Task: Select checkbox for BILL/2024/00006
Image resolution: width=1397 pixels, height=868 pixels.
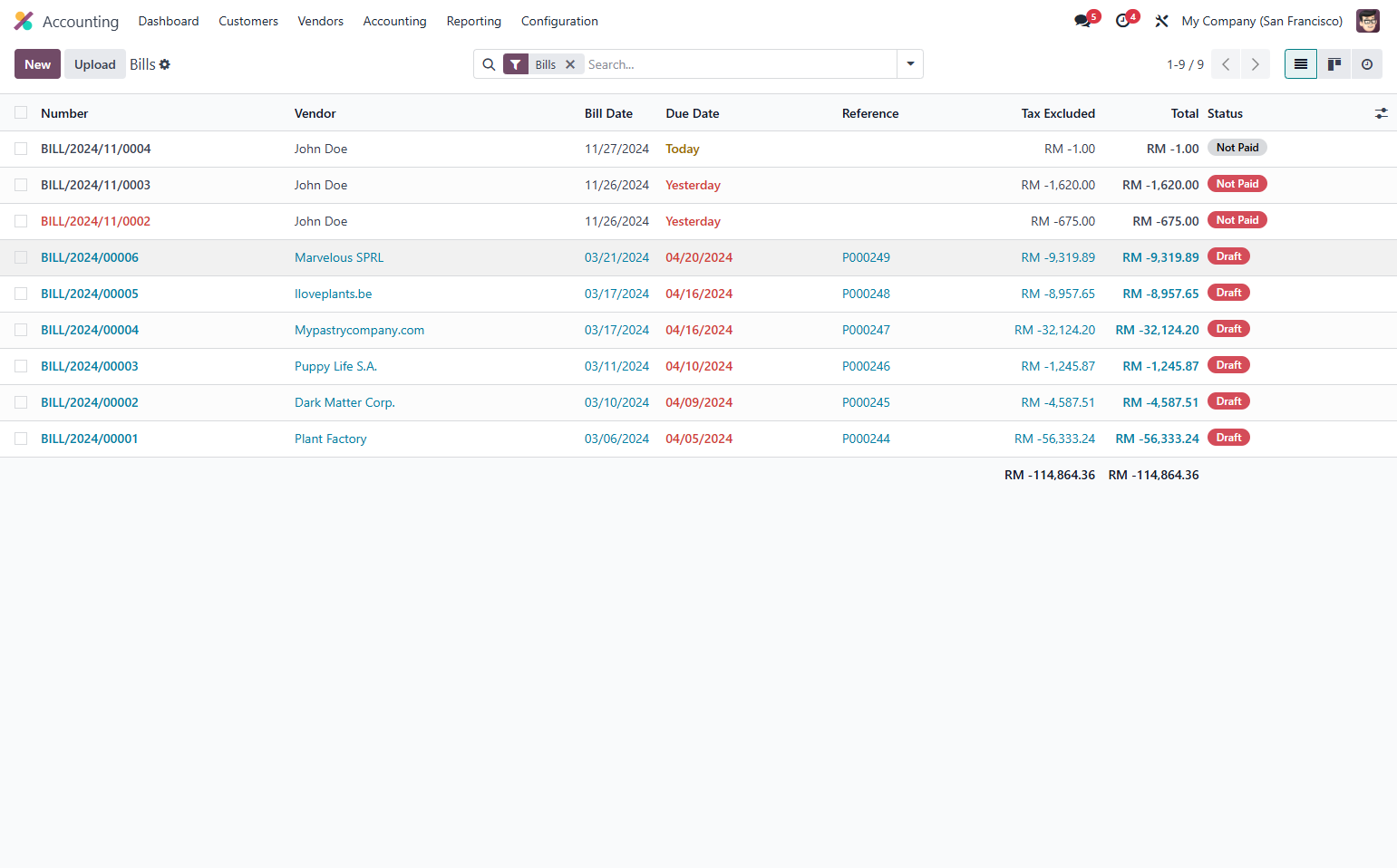Action: coord(21,257)
